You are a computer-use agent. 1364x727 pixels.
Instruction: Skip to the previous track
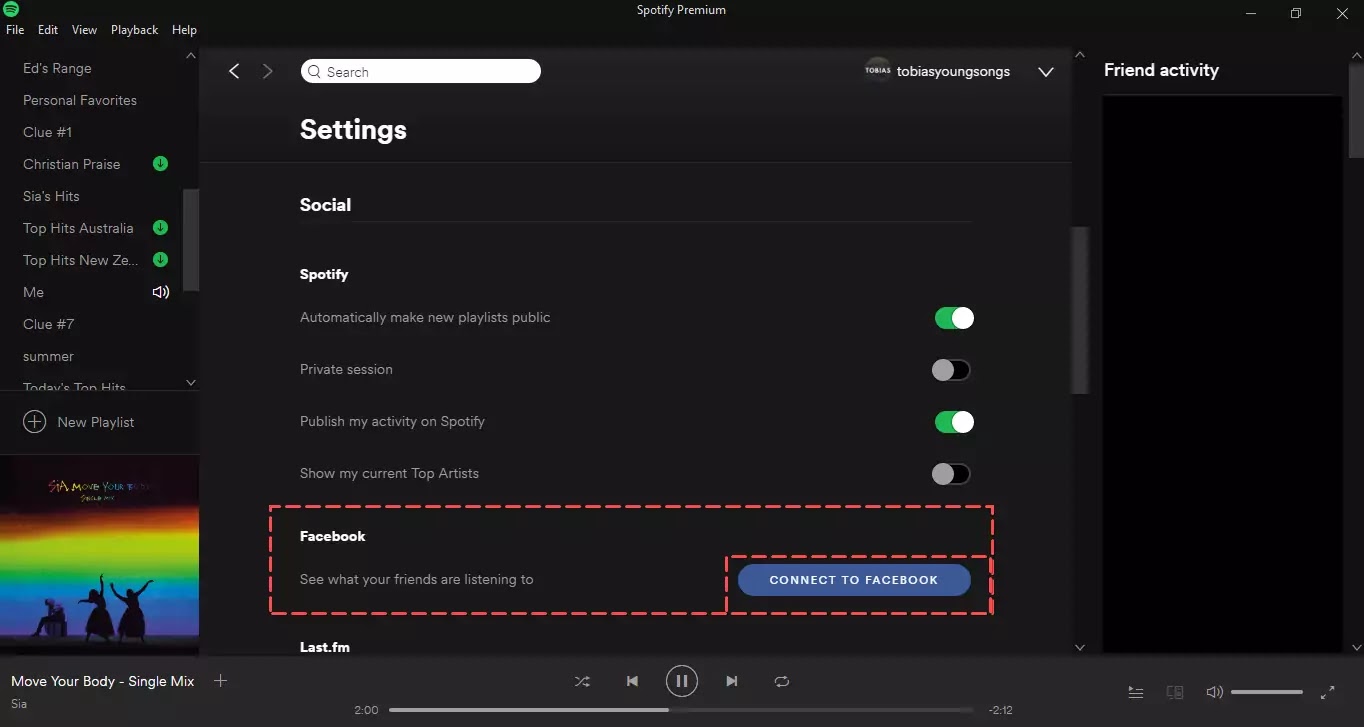tap(632, 681)
